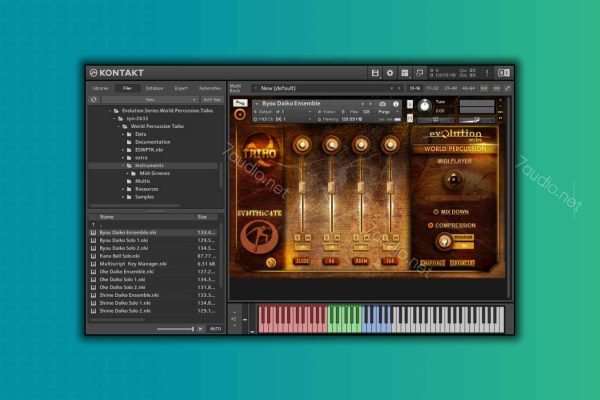Click the KSP button in the rack header

click(x=484, y=88)
